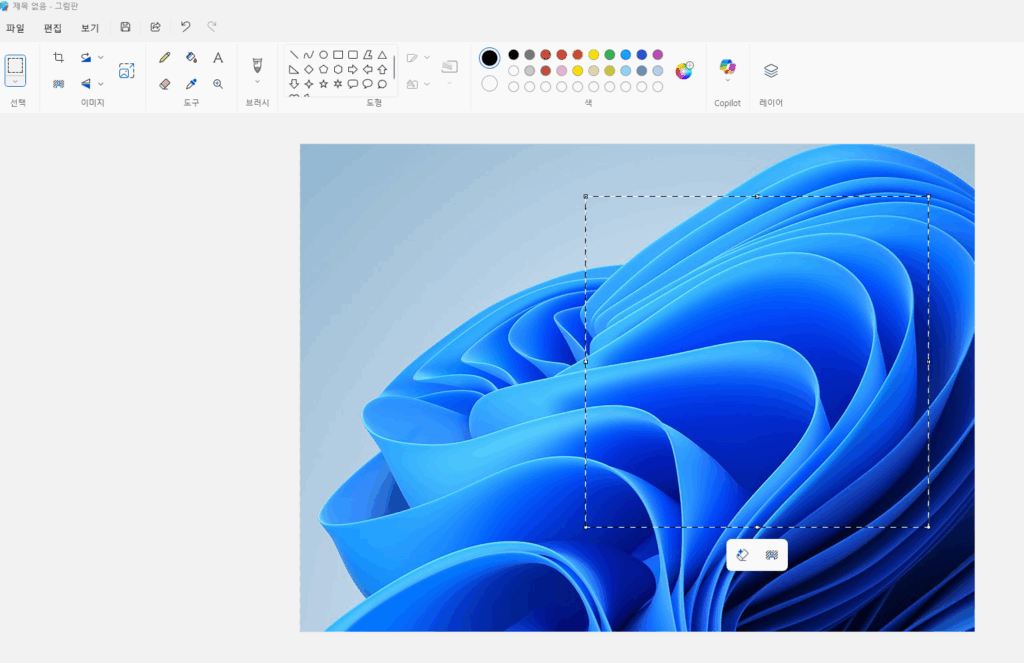Viewport: 1024px width, 663px height.
Task: Click generative erase in floating toolbar
Action: coord(742,555)
